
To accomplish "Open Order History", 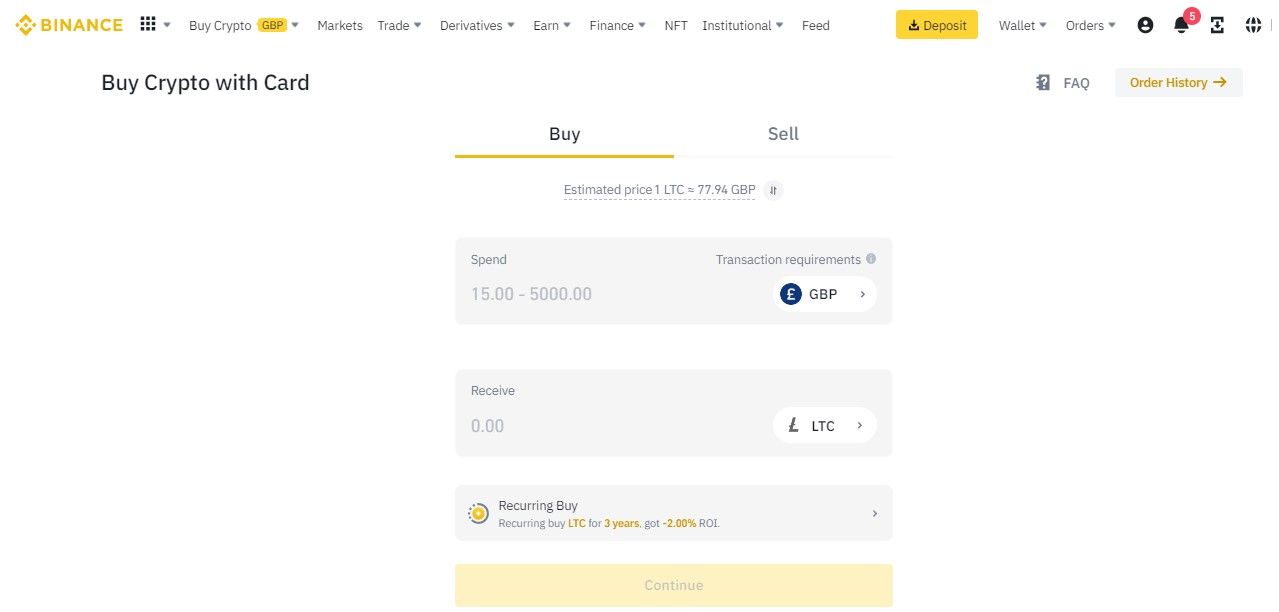I will [x=1179, y=83].
